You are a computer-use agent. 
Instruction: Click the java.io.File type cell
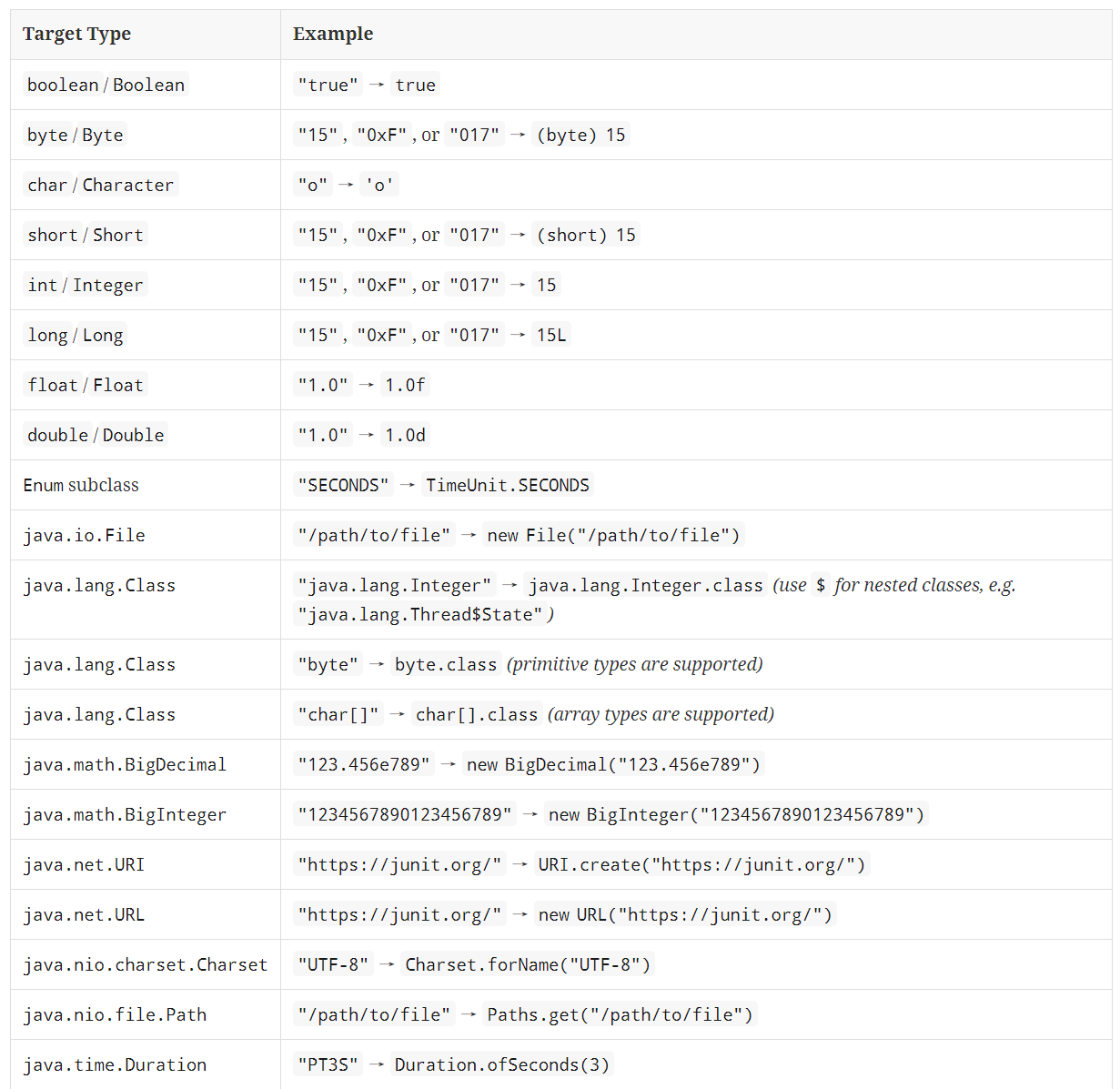(84, 535)
